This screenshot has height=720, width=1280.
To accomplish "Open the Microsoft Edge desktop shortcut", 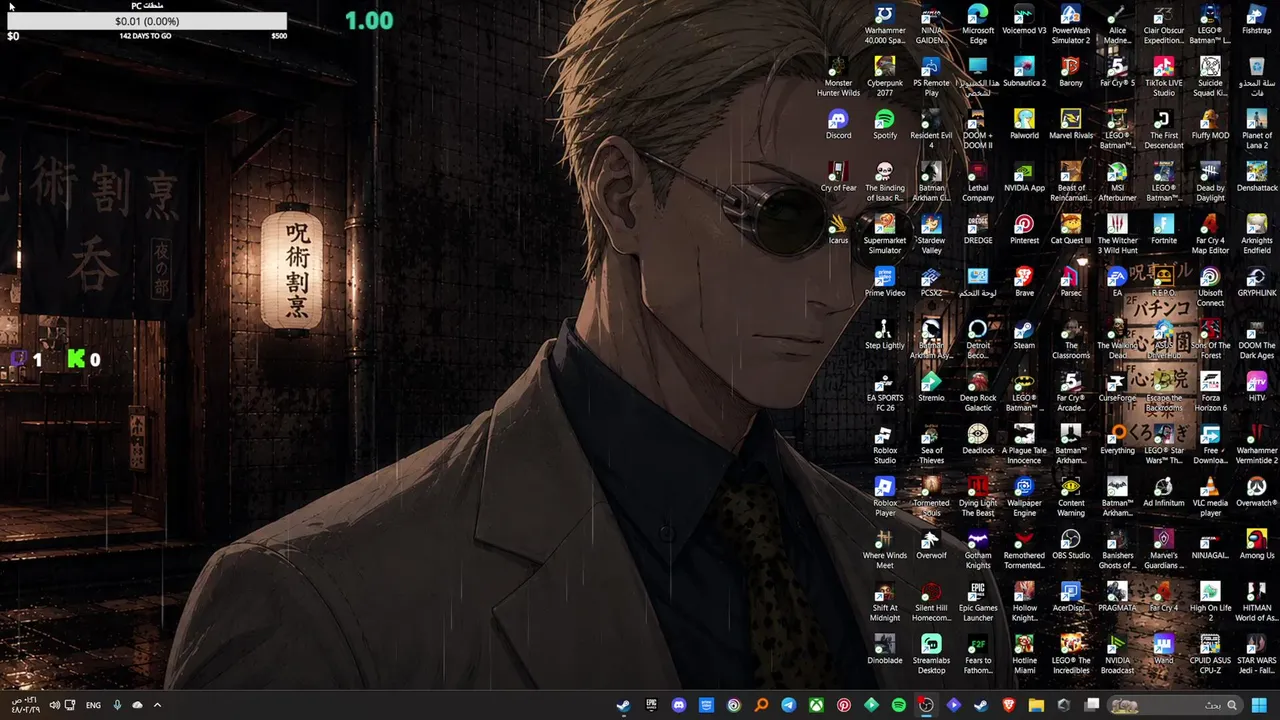I will (x=978, y=24).
